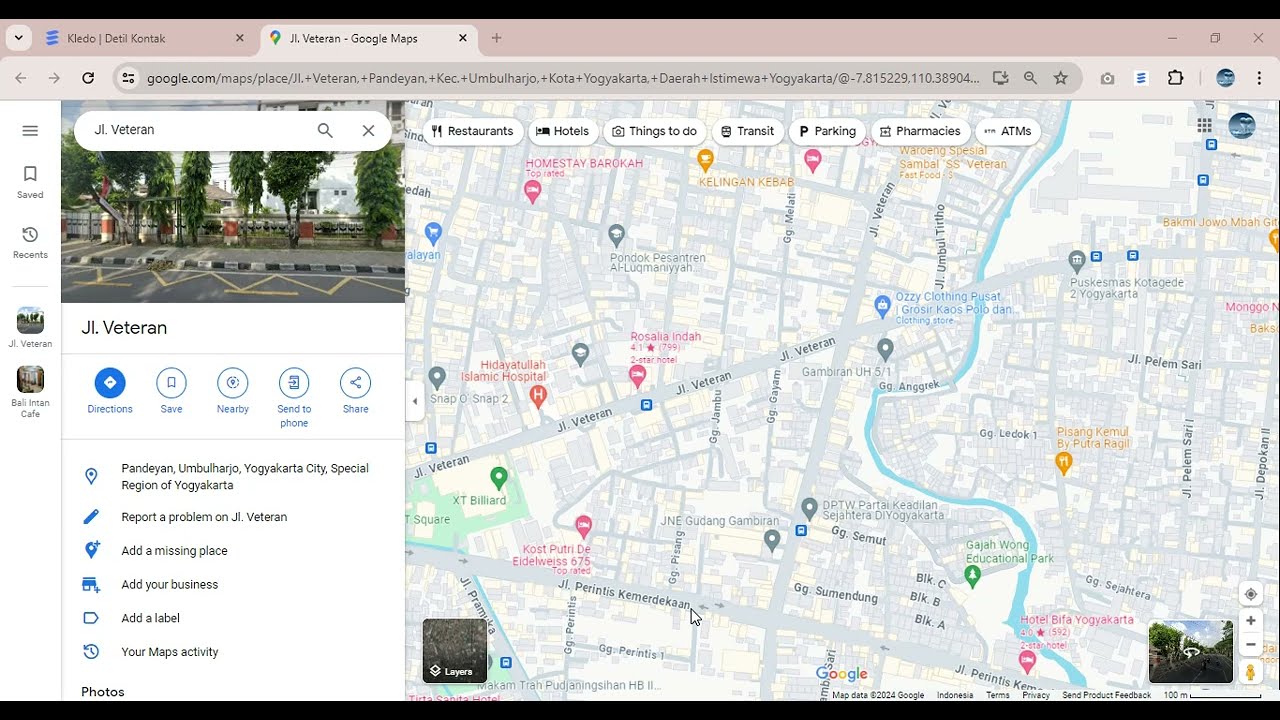Open tab search dropdown arrow
This screenshot has height=720, width=1280.
click(x=18, y=38)
